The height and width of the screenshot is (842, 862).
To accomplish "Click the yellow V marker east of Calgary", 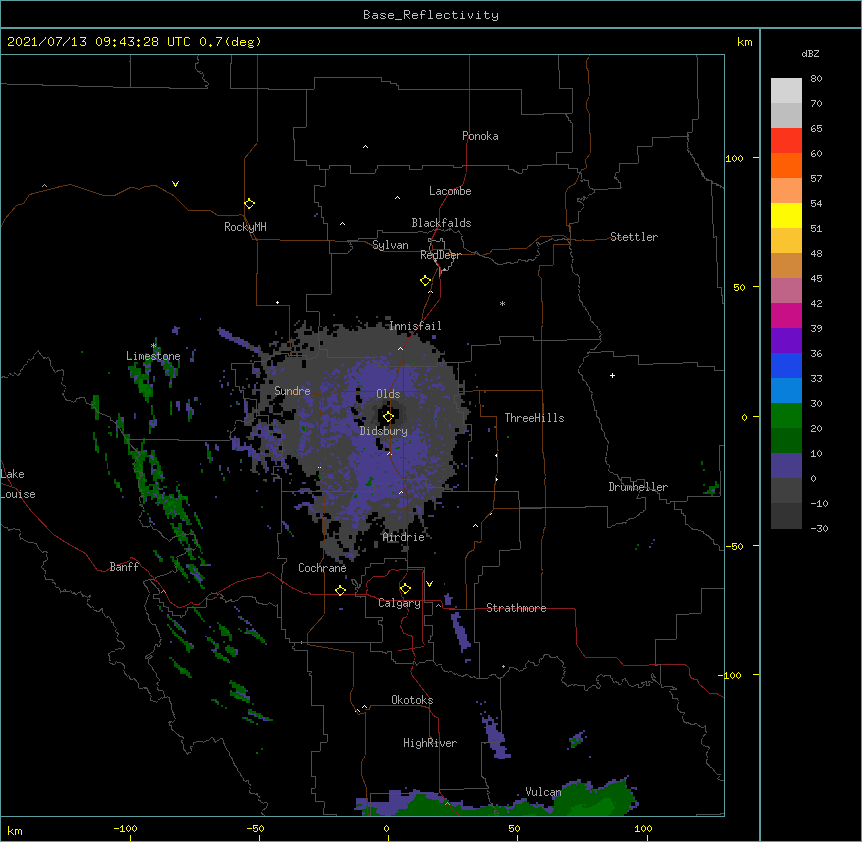I will pyautogui.click(x=429, y=584).
